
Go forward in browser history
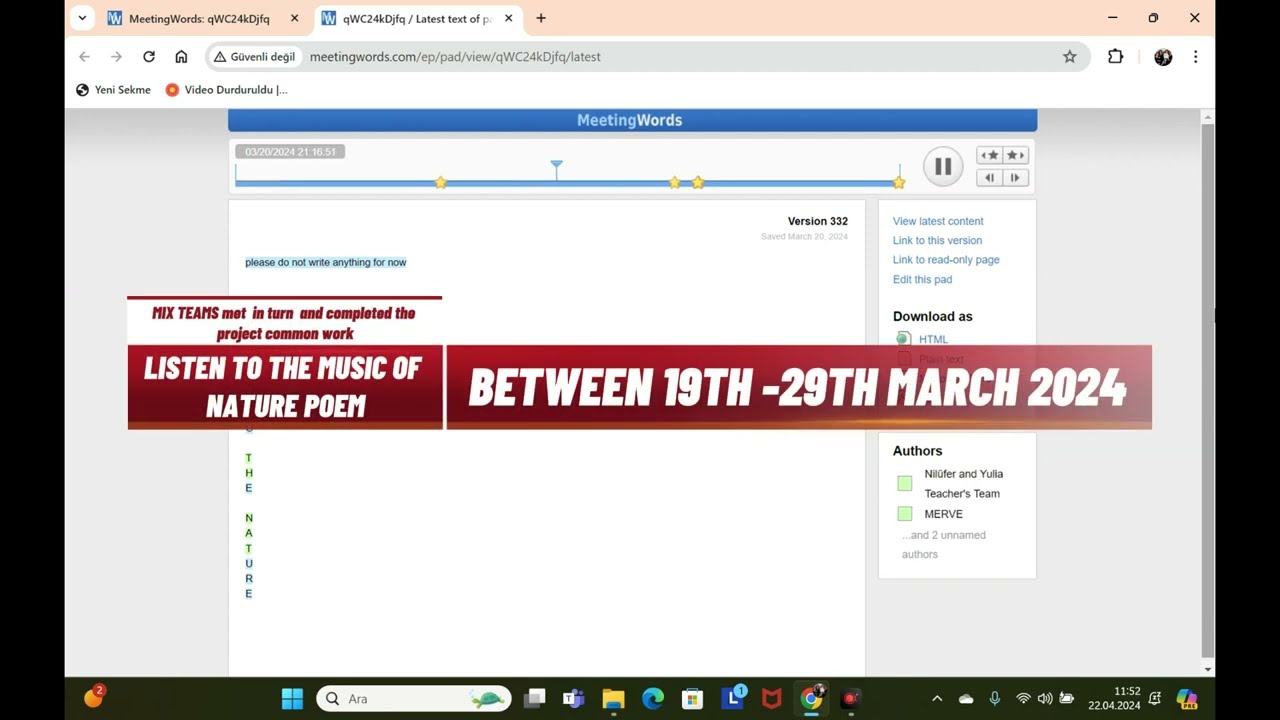pos(116,57)
